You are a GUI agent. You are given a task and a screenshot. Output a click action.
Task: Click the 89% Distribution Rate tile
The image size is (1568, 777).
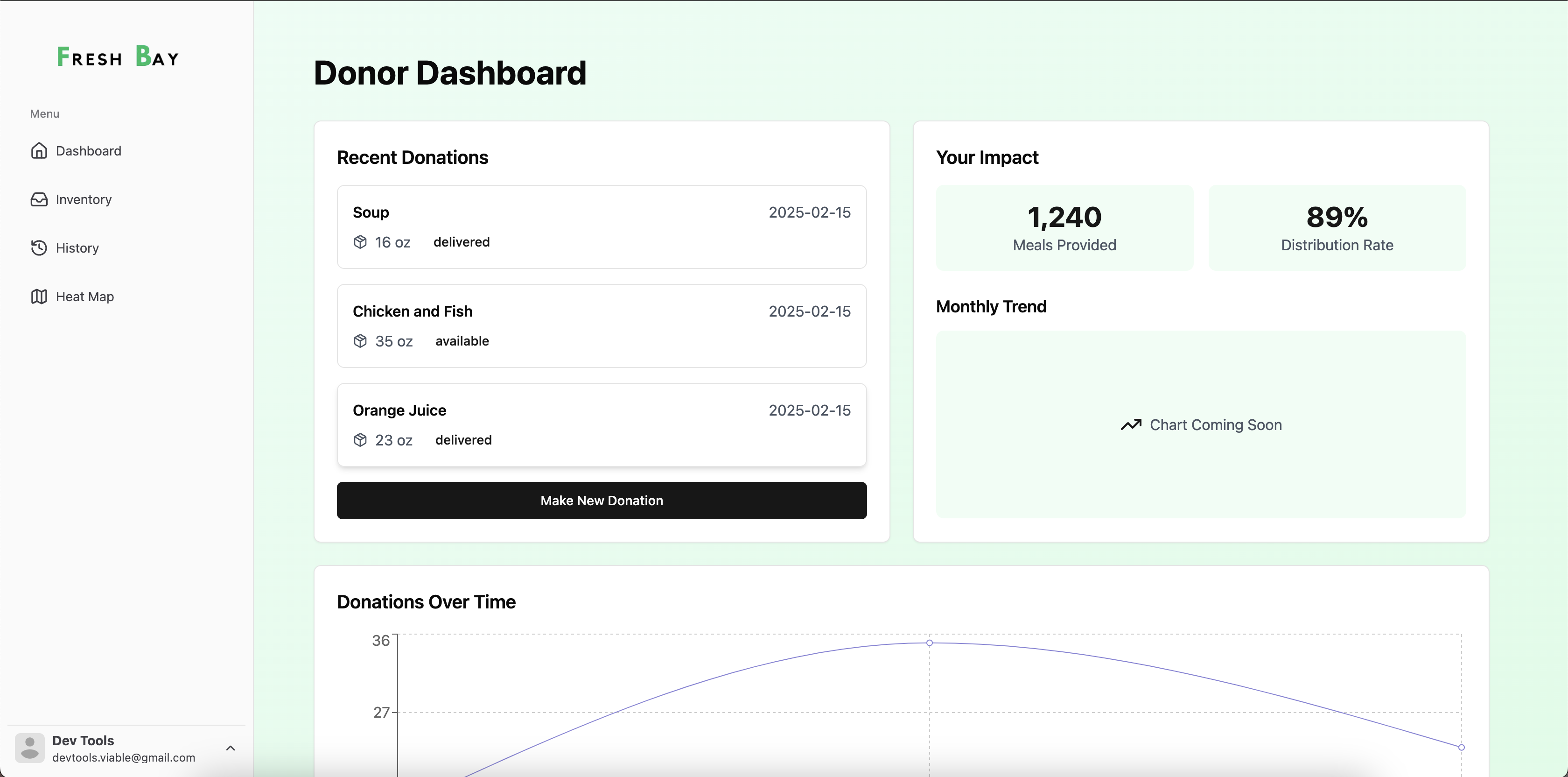click(1337, 228)
